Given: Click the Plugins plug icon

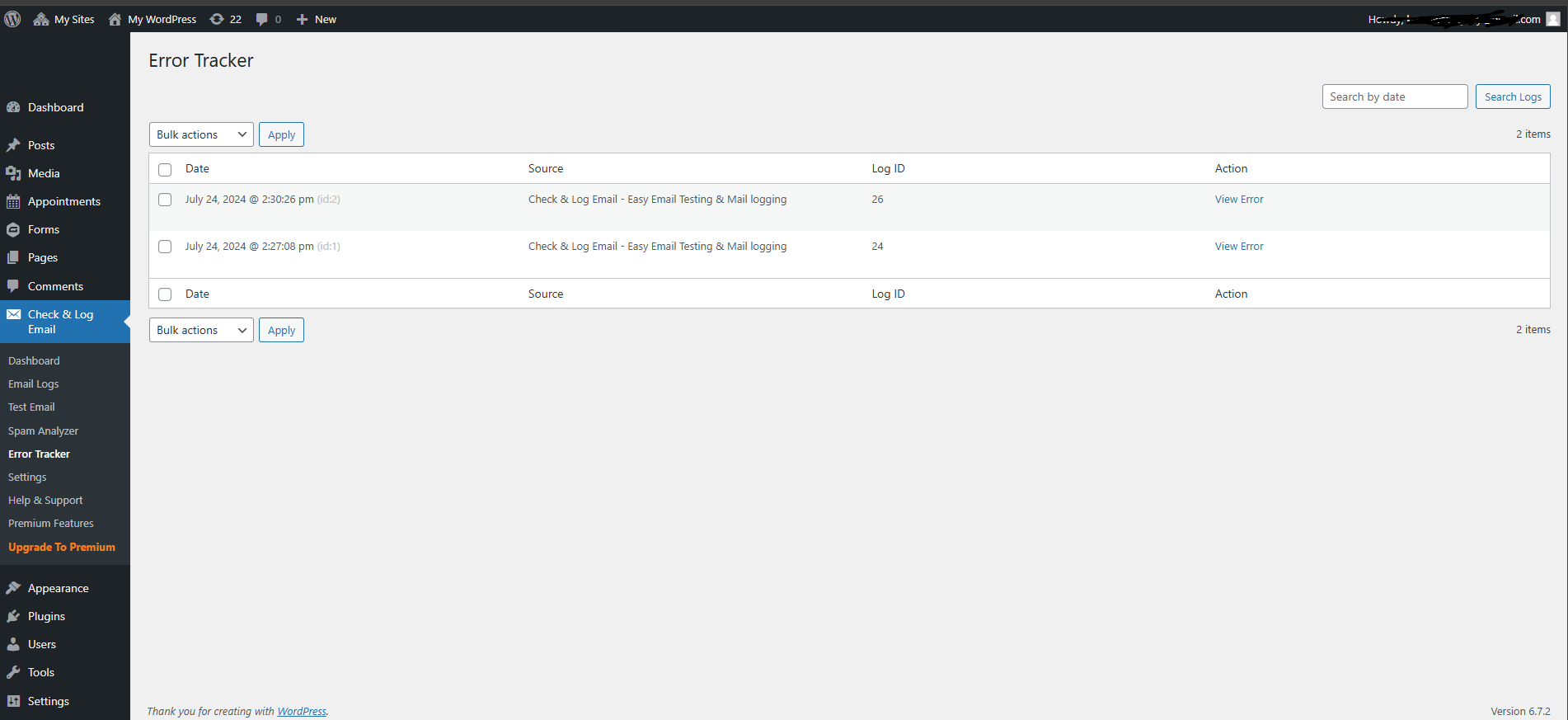Looking at the screenshot, I should pyautogui.click(x=13, y=616).
